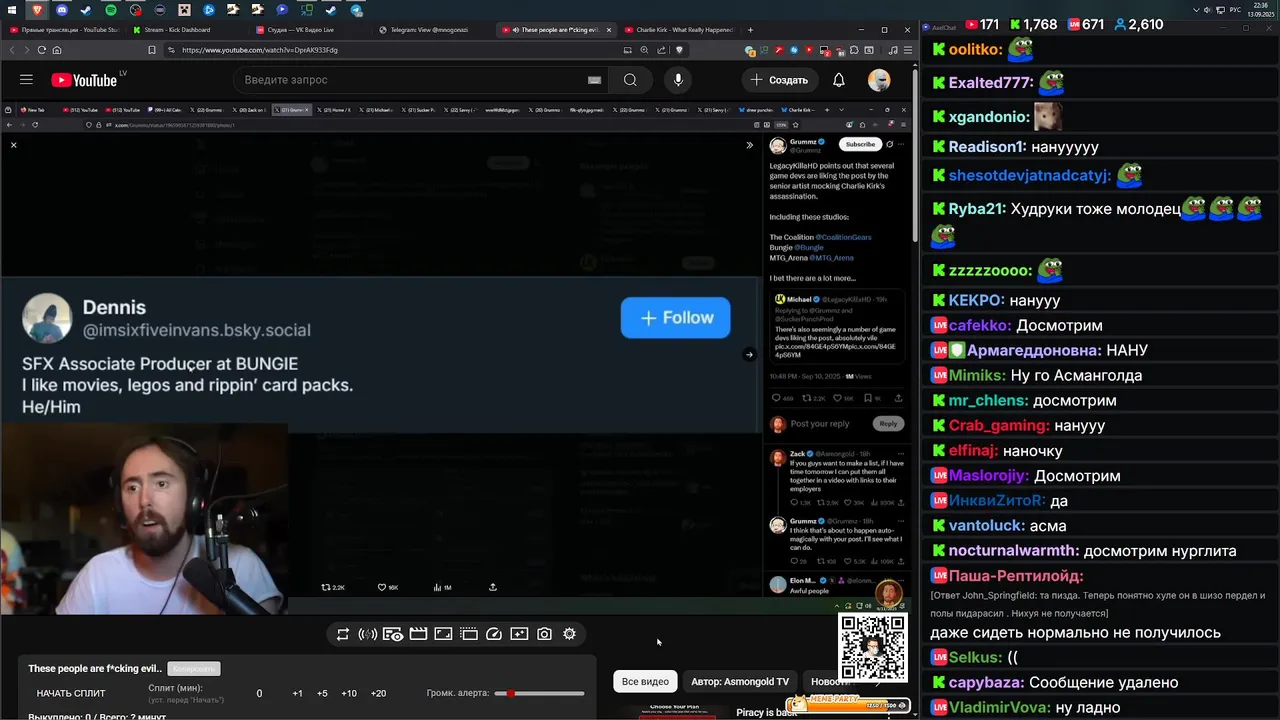This screenshot has height=720, width=1280.
Task: Click the Reply button under the post
Action: pos(888,424)
